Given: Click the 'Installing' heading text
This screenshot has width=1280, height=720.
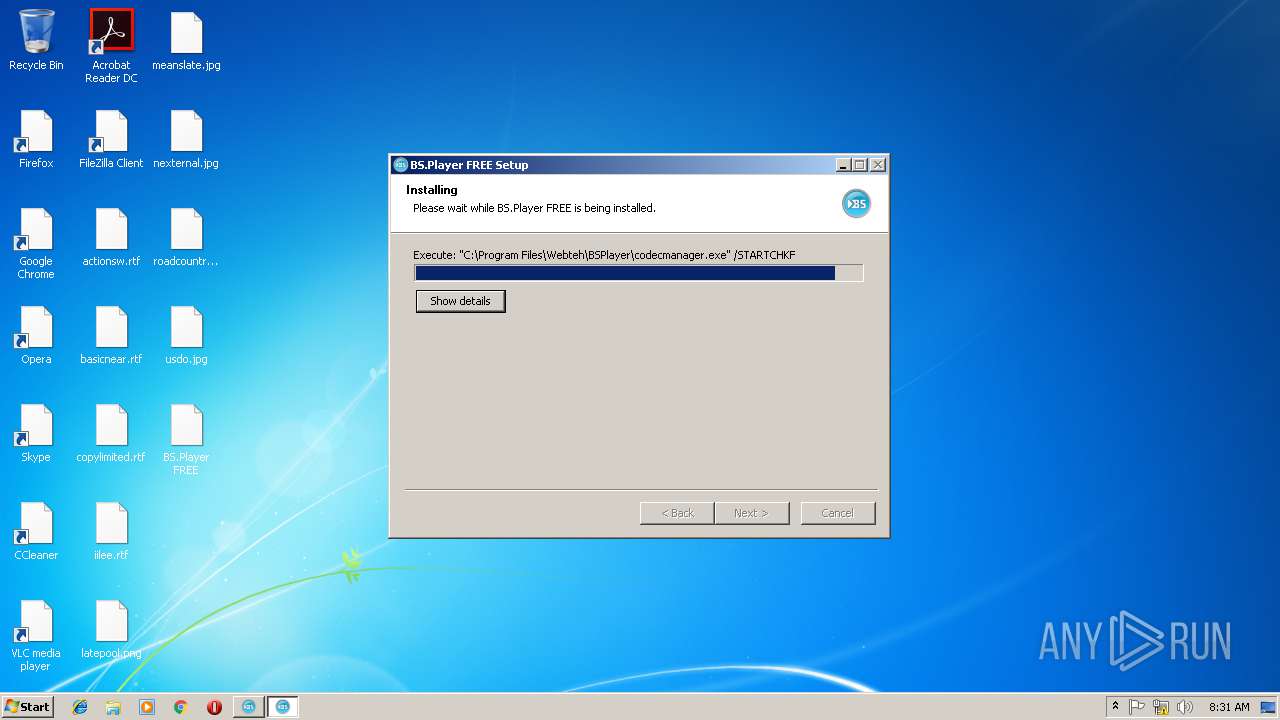Looking at the screenshot, I should point(432,190).
